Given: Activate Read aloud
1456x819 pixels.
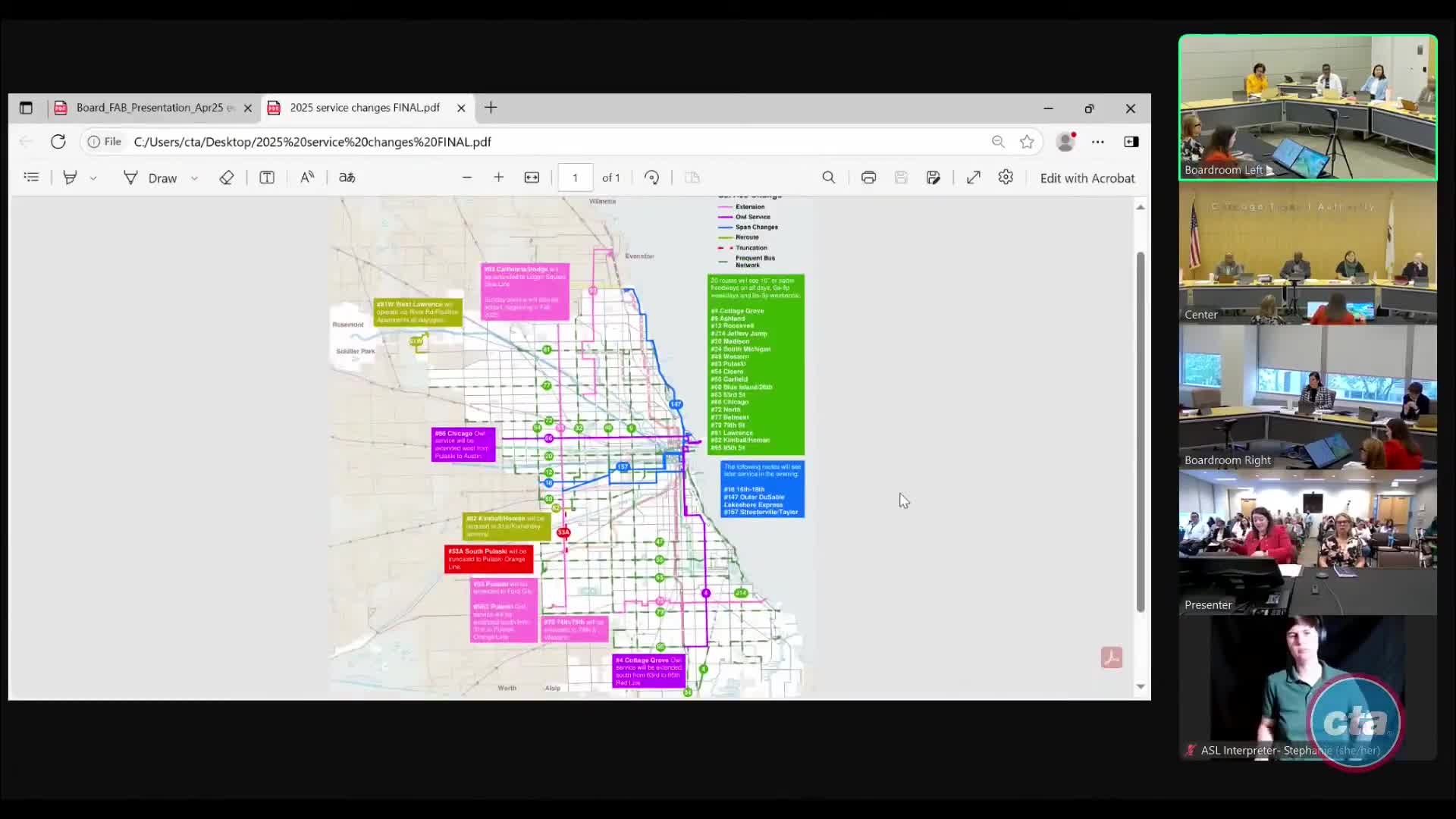Looking at the screenshot, I should 307,177.
